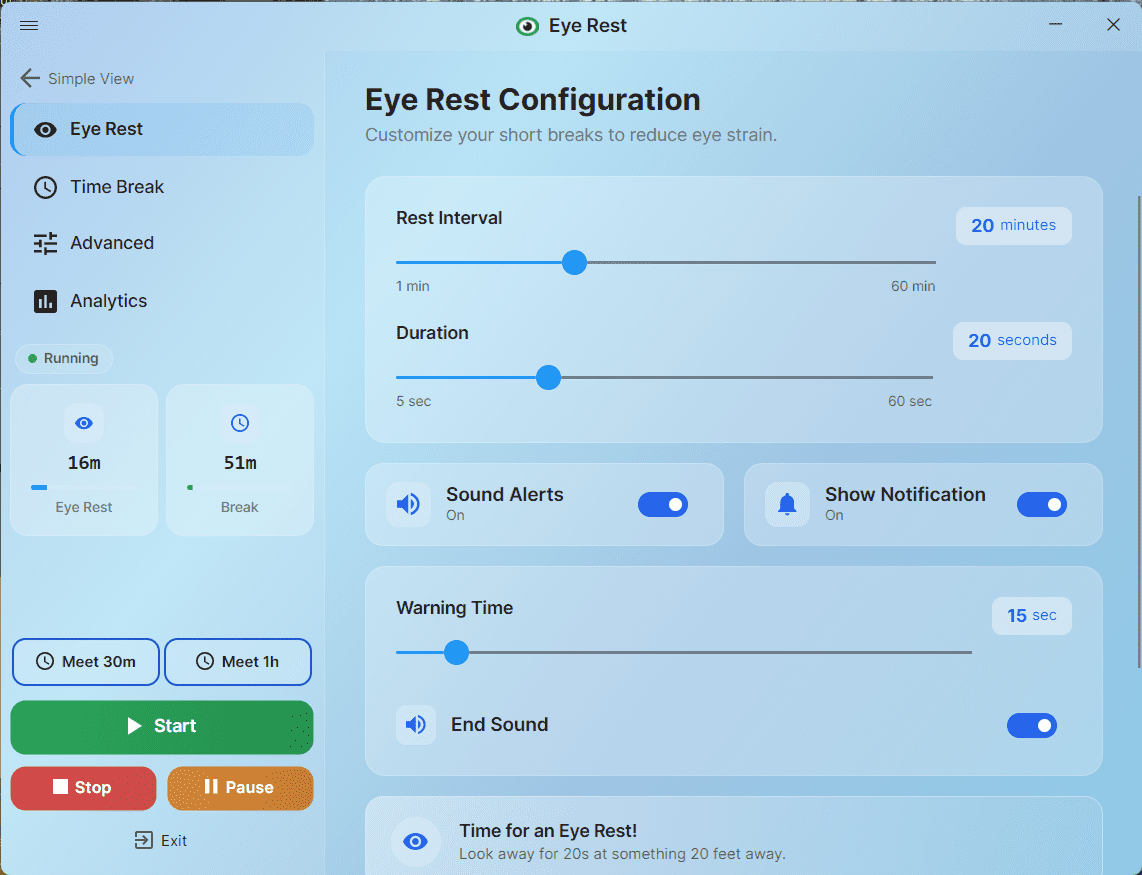This screenshot has height=875, width=1142.
Task: Click the Show Notification bell icon
Action: point(787,504)
